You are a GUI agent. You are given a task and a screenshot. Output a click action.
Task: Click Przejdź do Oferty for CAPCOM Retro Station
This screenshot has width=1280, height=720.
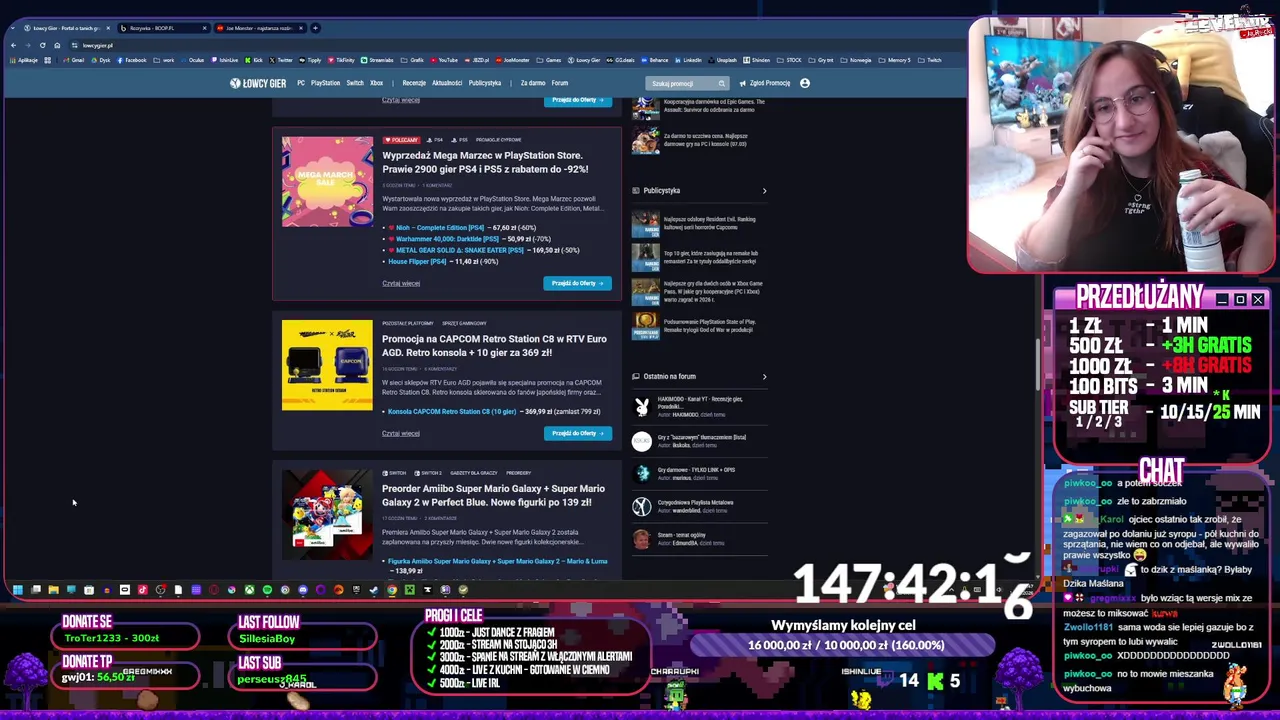click(577, 433)
